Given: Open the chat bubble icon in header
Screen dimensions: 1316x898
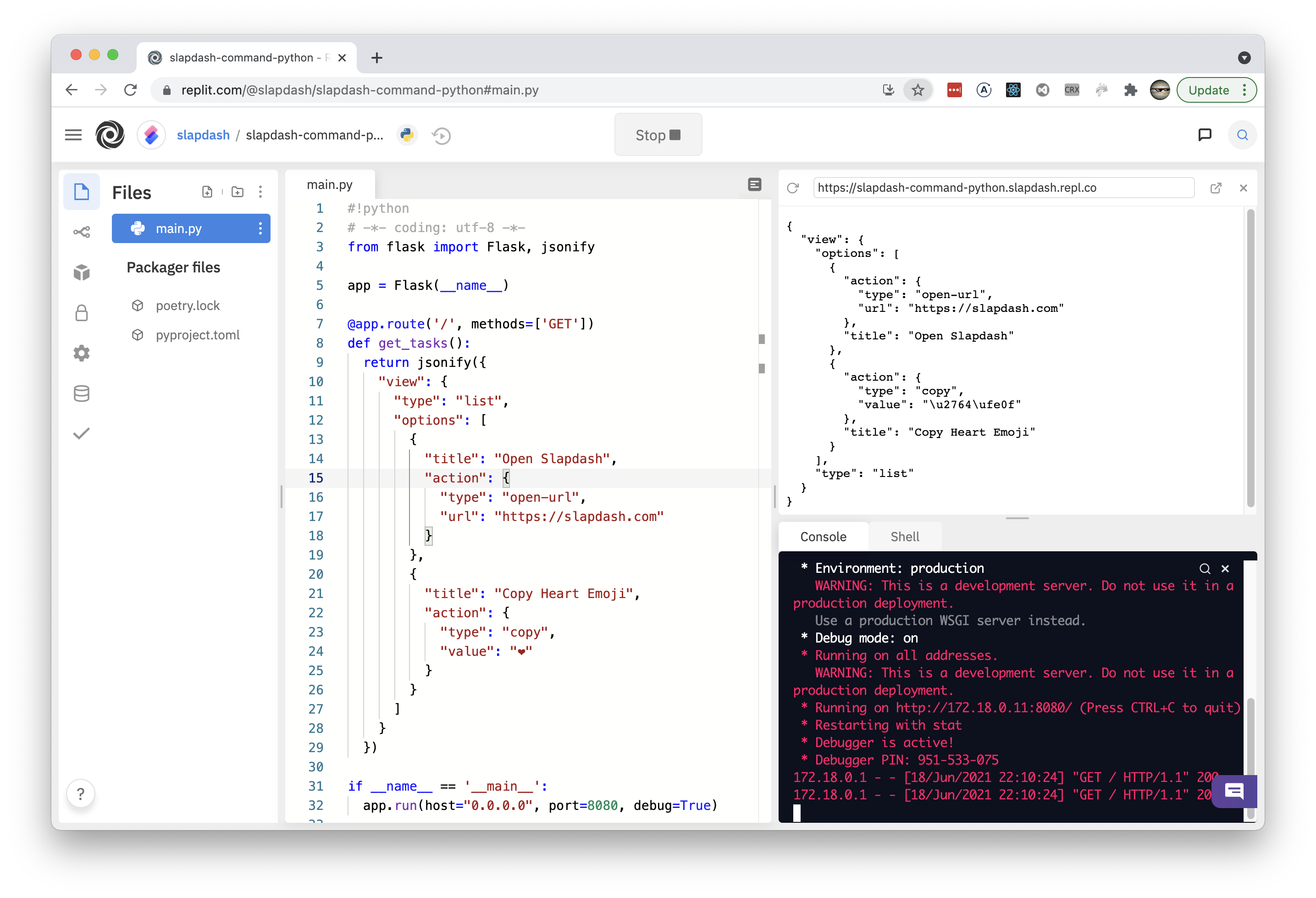Looking at the screenshot, I should [x=1205, y=135].
